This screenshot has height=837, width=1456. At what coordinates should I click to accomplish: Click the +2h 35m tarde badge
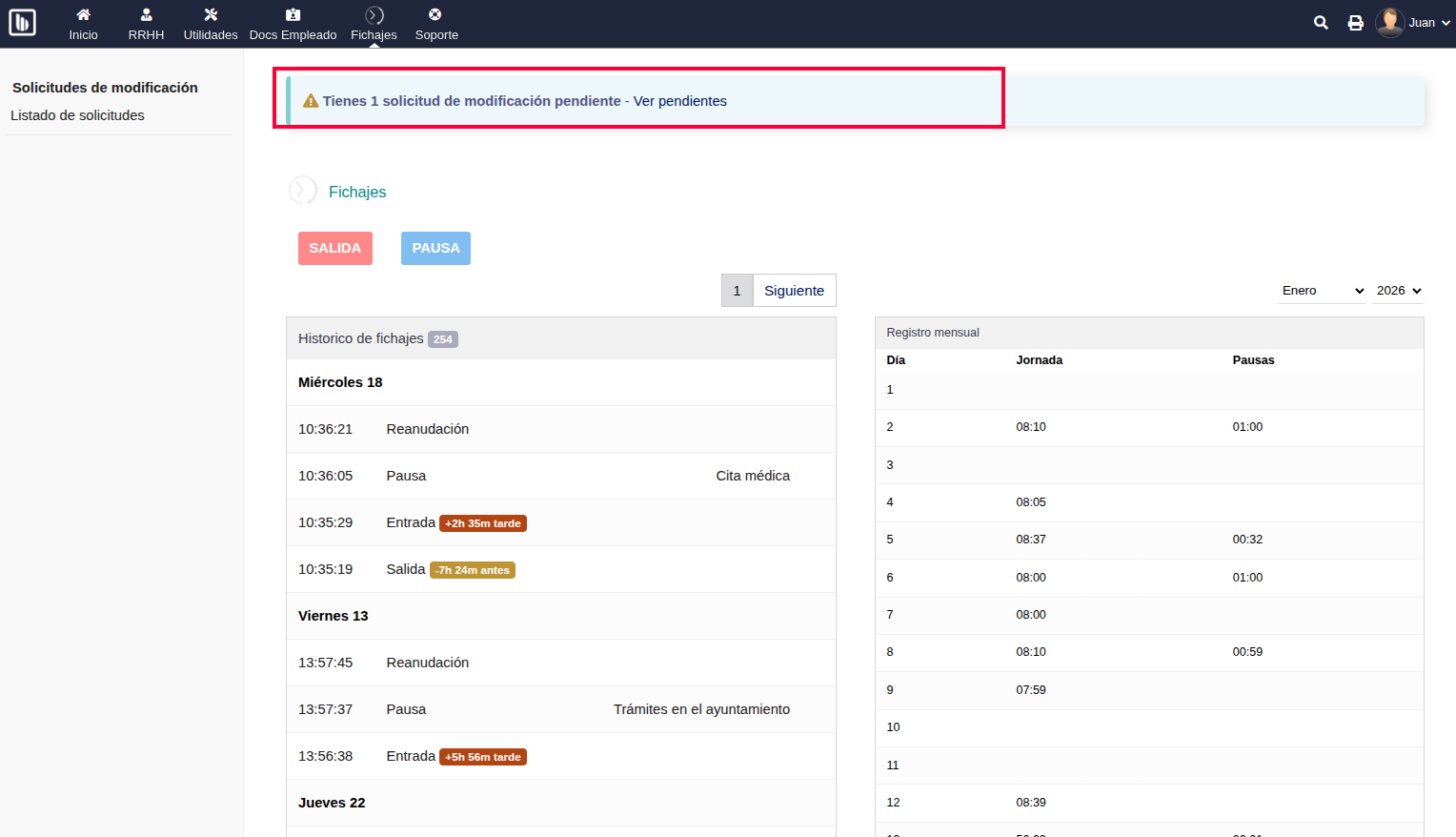pyautogui.click(x=483, y=522)
